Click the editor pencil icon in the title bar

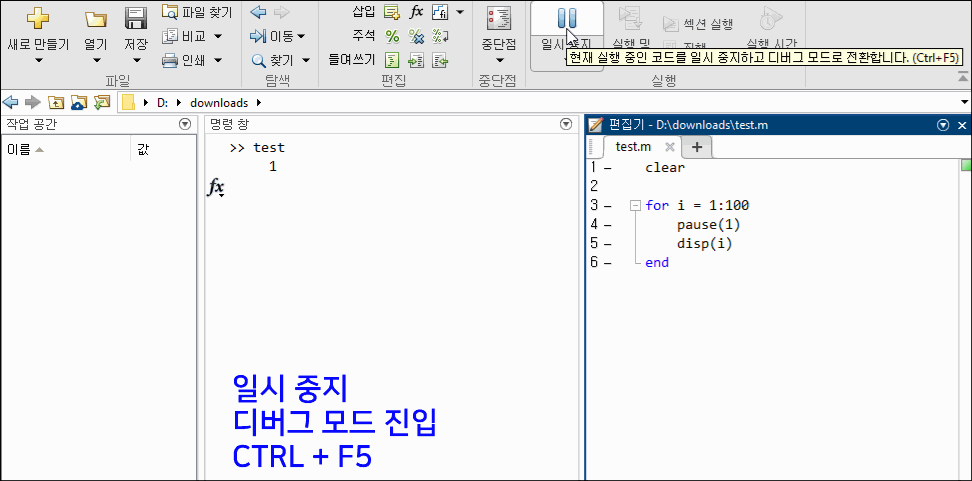pos(595,125)
